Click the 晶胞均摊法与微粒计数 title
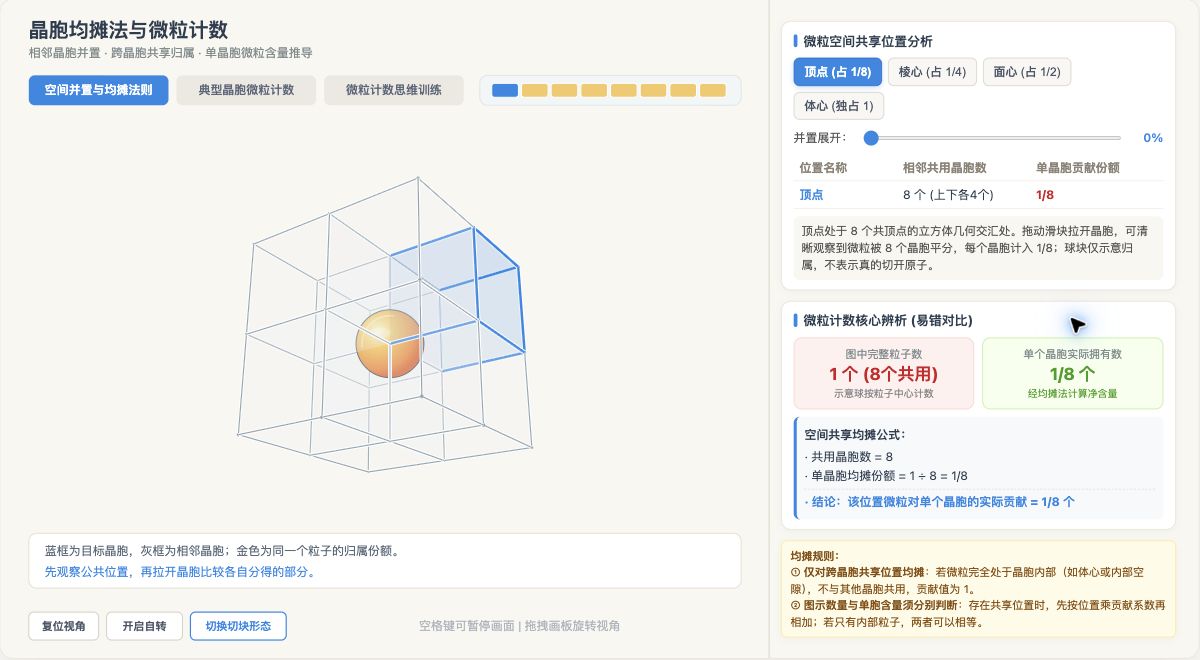This screenshot has width=1200, height=660. coord(128,31)
